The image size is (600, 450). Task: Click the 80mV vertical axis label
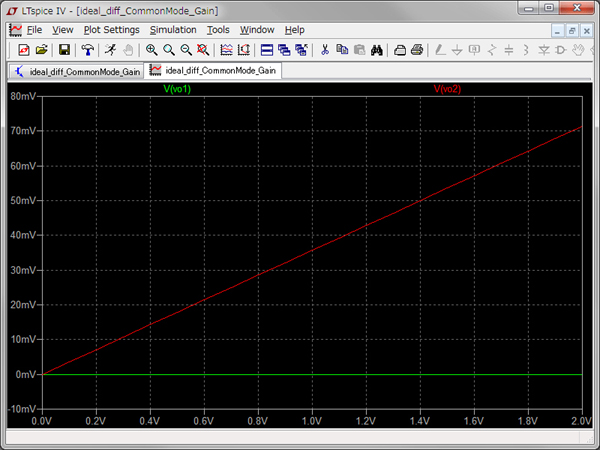(20, 97)
